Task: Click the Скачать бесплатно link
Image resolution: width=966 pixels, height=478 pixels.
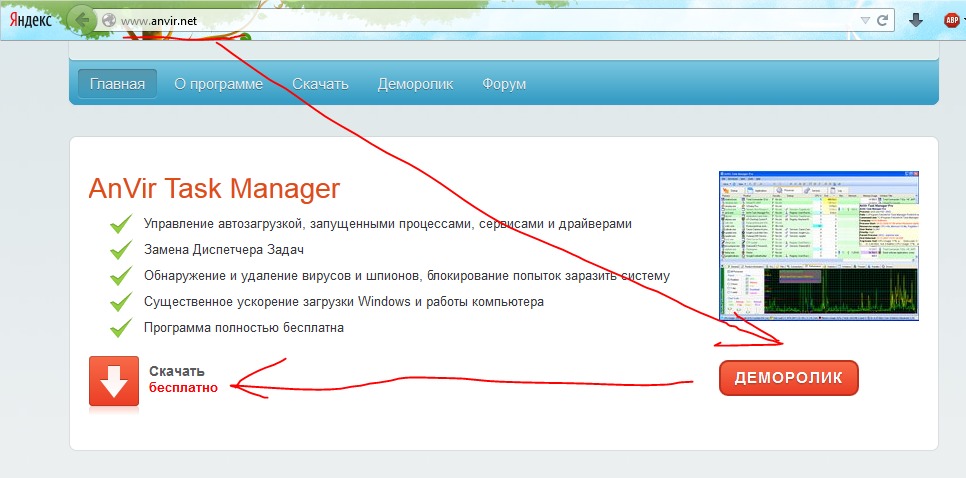Action: click(x=183, y=379)
